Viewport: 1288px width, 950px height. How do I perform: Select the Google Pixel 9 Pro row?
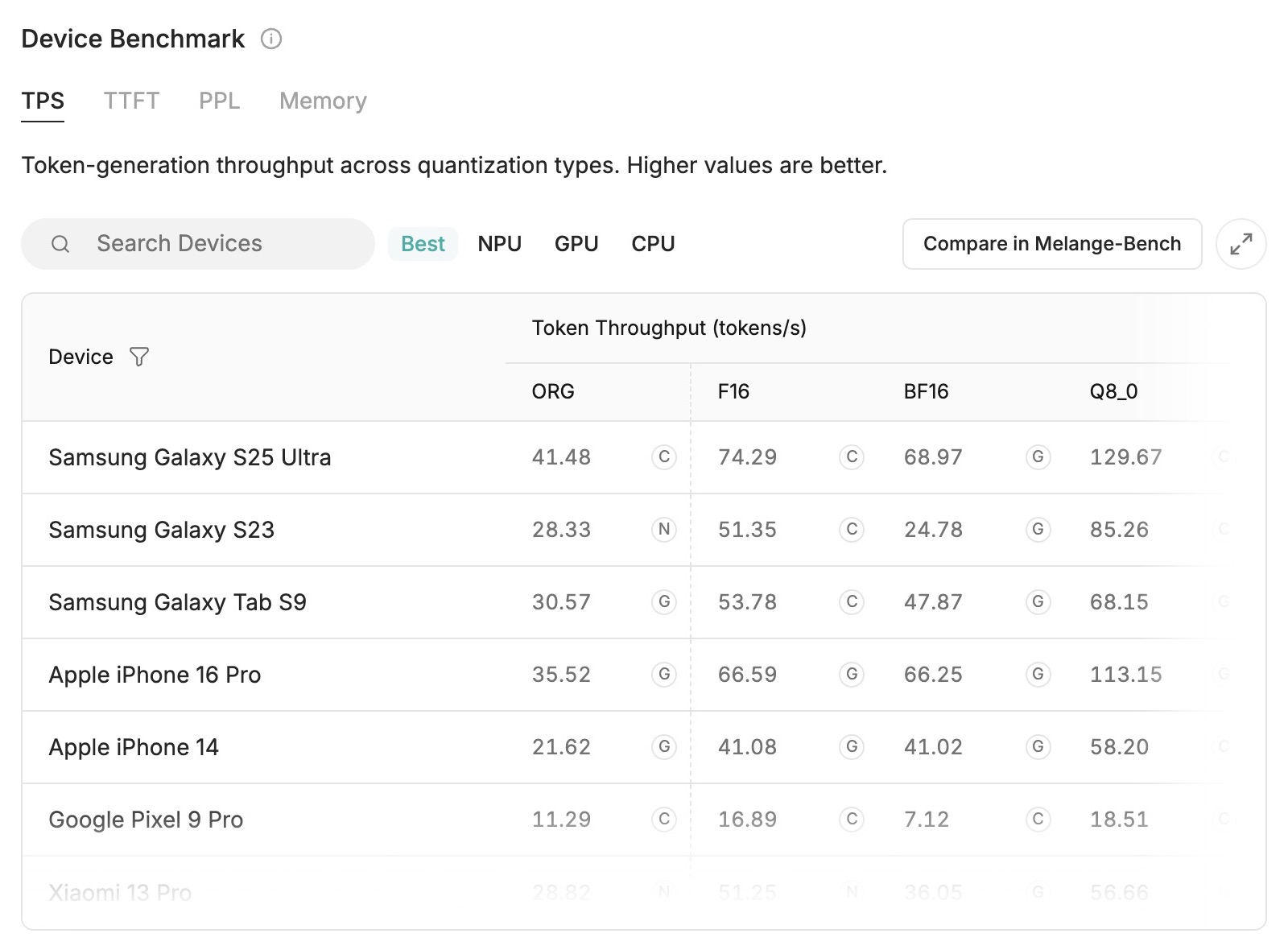tap(644, 820)
